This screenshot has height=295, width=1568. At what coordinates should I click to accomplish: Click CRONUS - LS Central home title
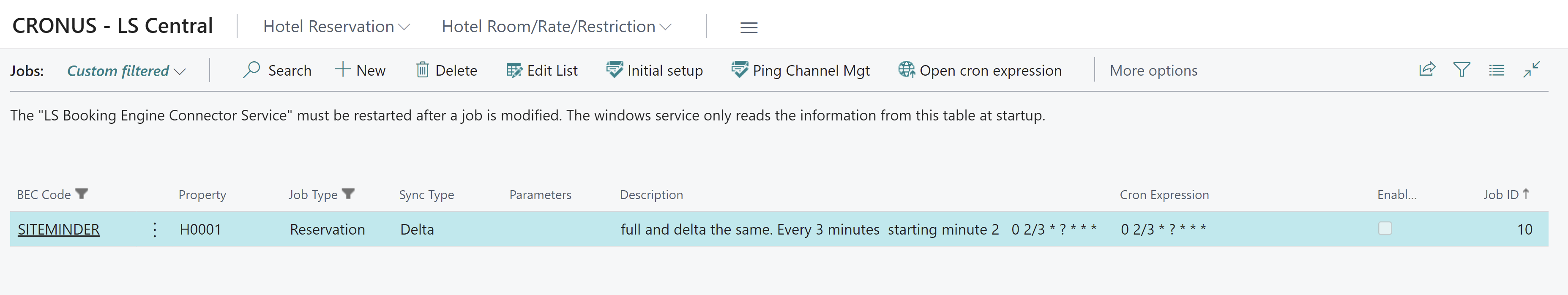click(112, 26)
